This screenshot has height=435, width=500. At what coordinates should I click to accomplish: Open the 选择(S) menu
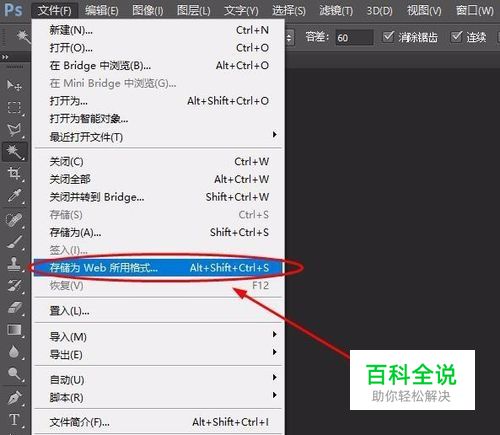point(289,11)
